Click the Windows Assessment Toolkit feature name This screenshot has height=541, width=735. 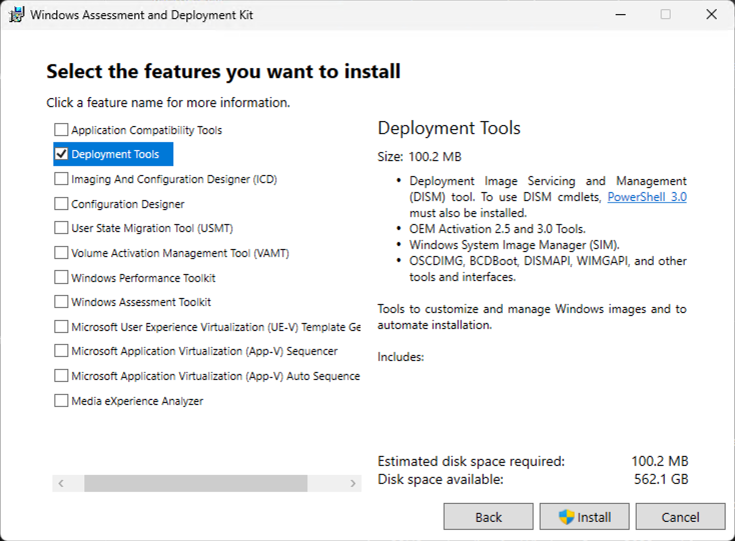[141, 302]
